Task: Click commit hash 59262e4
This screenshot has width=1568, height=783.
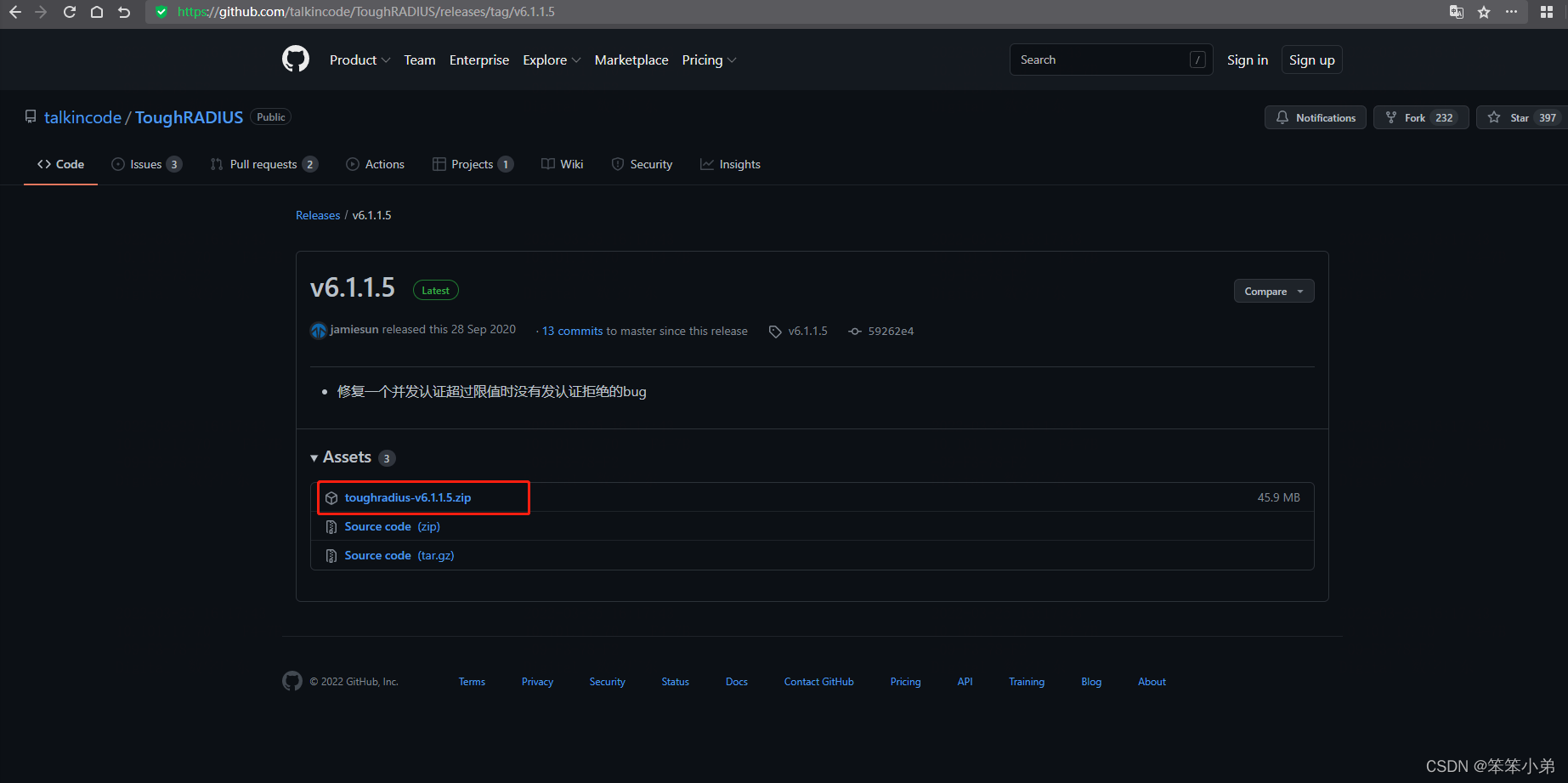Action: [891, 332]
